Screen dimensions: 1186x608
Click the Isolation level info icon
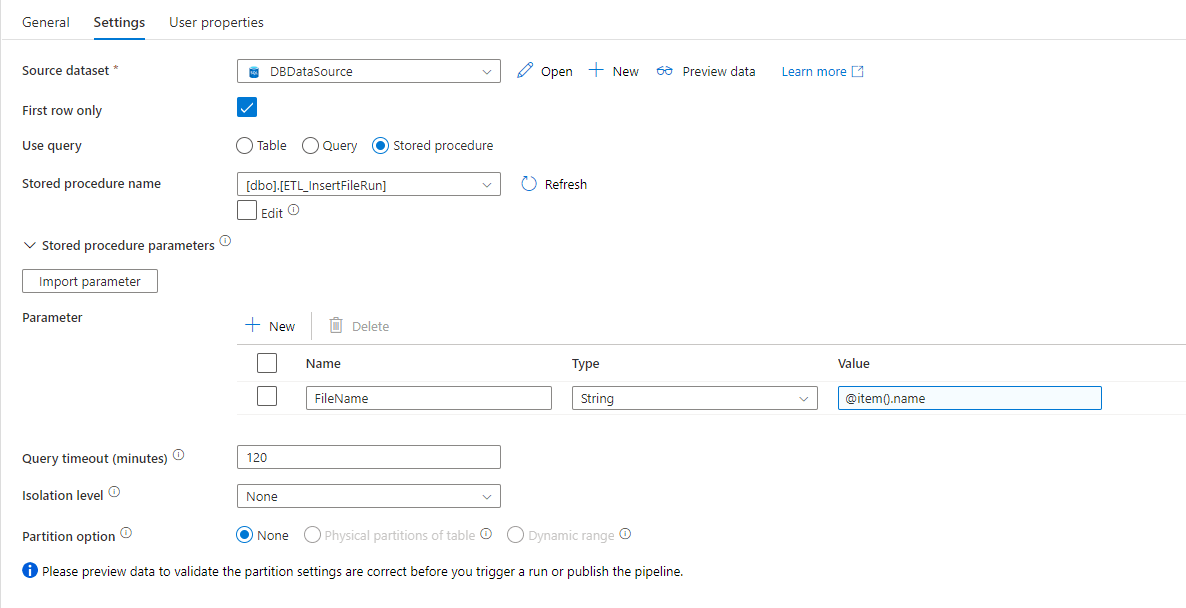tap(114, 492)
